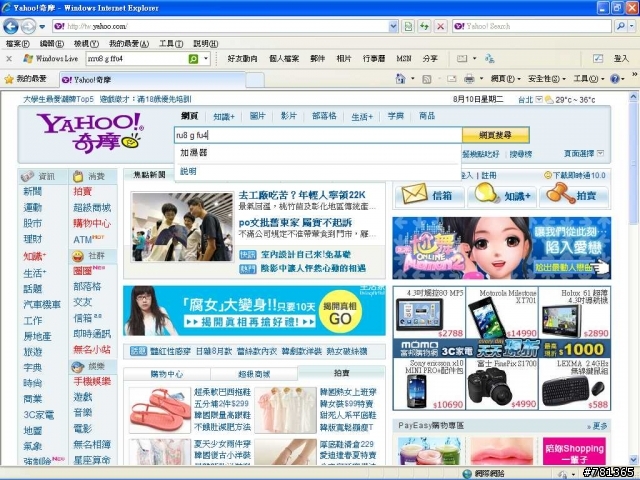This screenshot has width=640, height=480.
Task: Expand the address bar URL dropdown
Action: [x=393, y=27]
